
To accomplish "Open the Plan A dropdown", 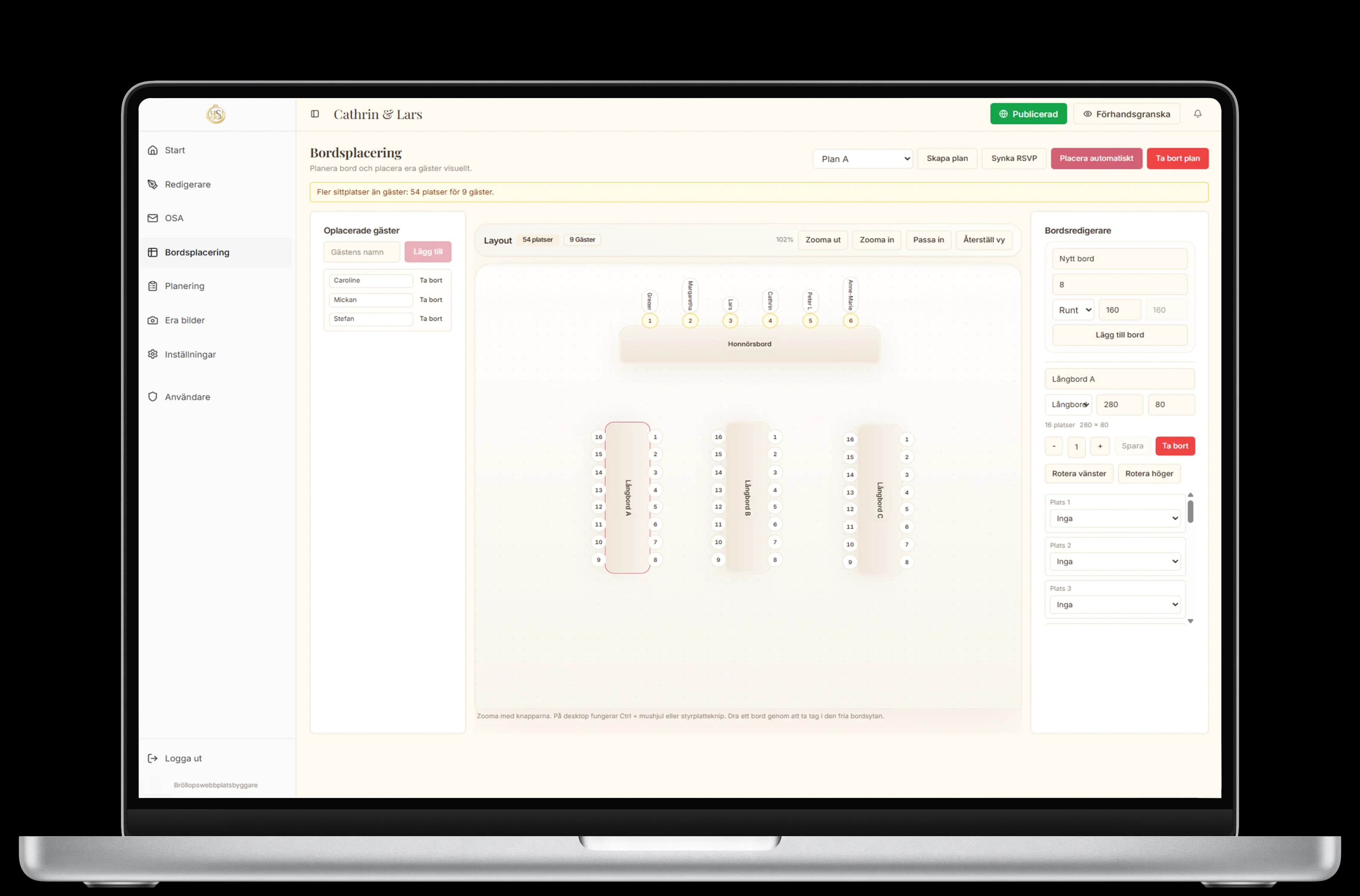I will [x=863, y=159].
